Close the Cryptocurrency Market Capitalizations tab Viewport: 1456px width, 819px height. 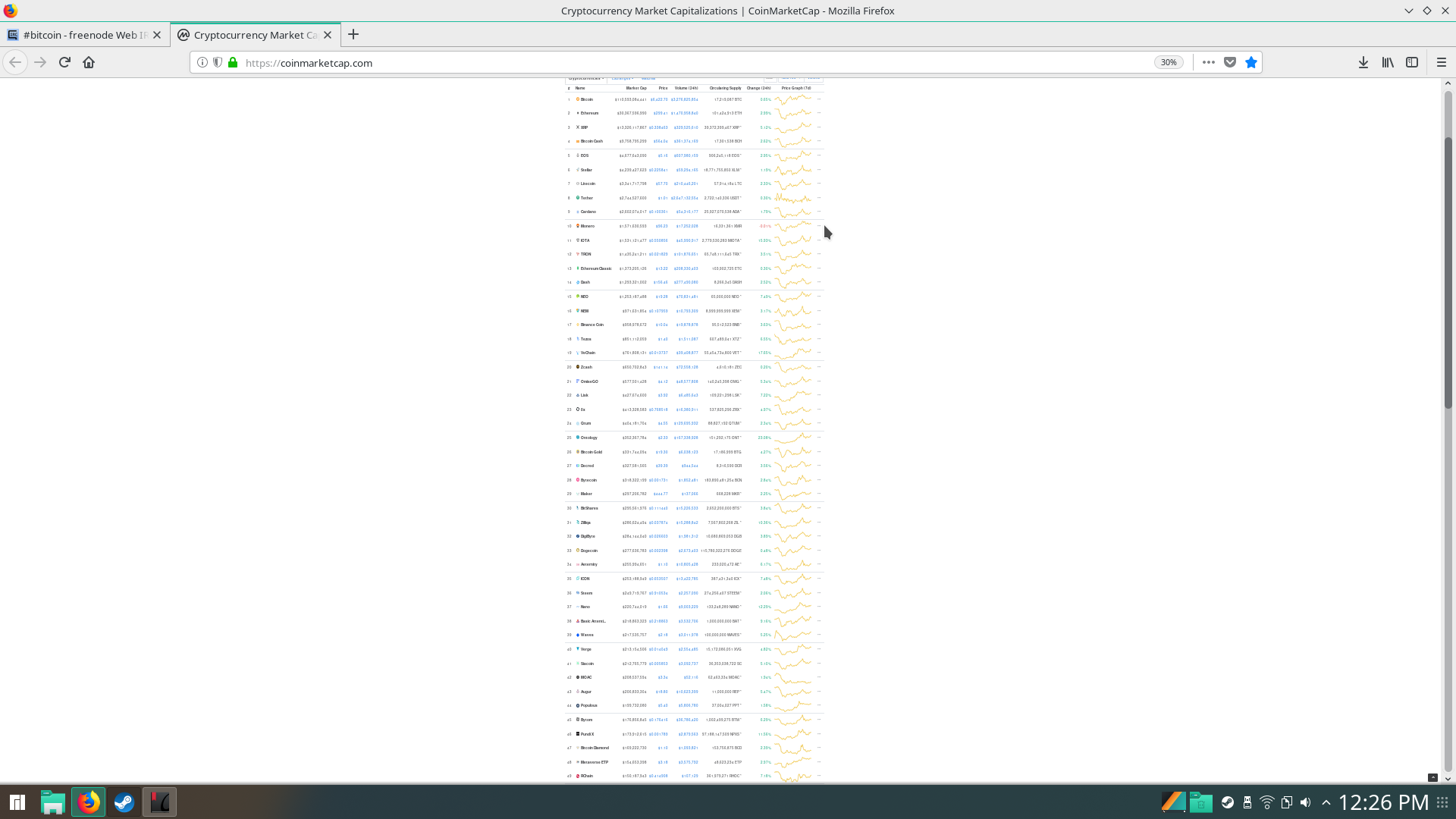point(328,35)
